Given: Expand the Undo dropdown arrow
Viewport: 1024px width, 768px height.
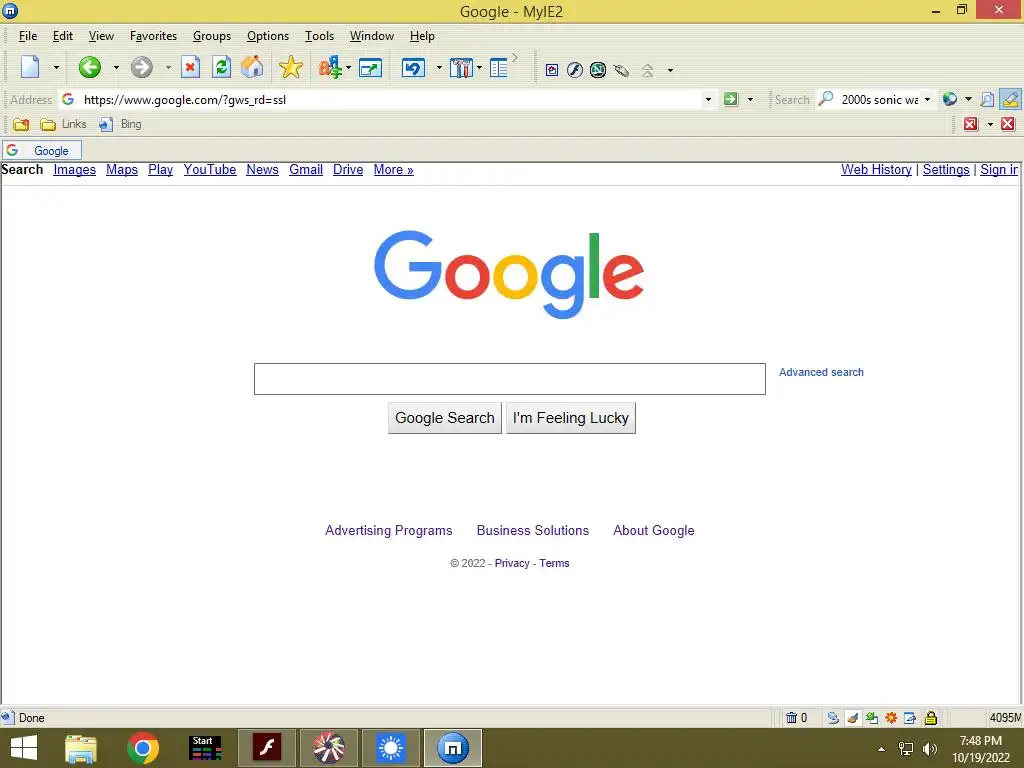Looking at the screenshot, I should pos(439,67).
